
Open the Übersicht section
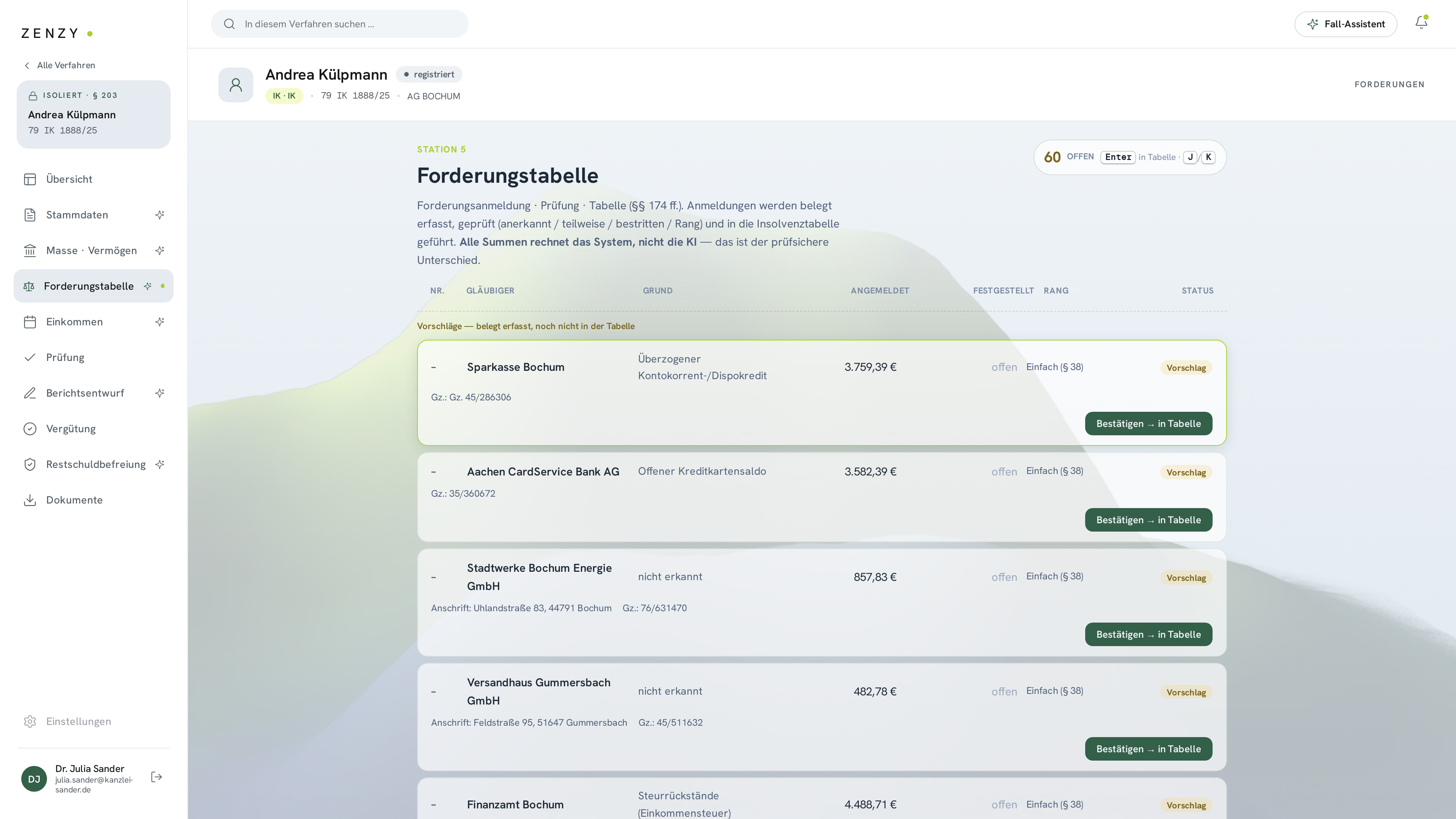tap(93, 179)
